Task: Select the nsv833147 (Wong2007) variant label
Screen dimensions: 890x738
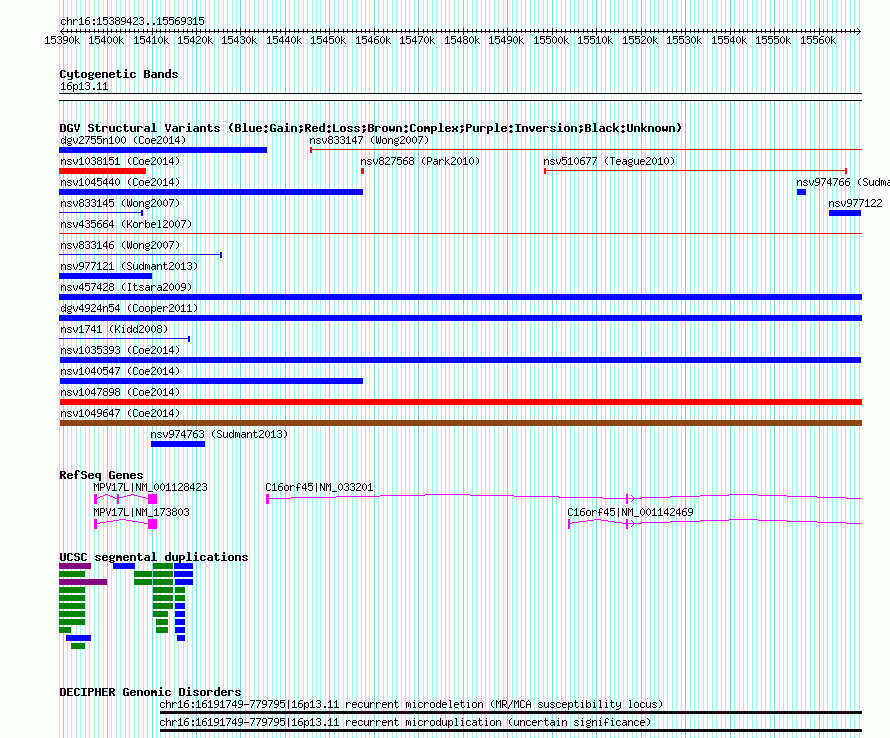Action: tap(369, 140)
